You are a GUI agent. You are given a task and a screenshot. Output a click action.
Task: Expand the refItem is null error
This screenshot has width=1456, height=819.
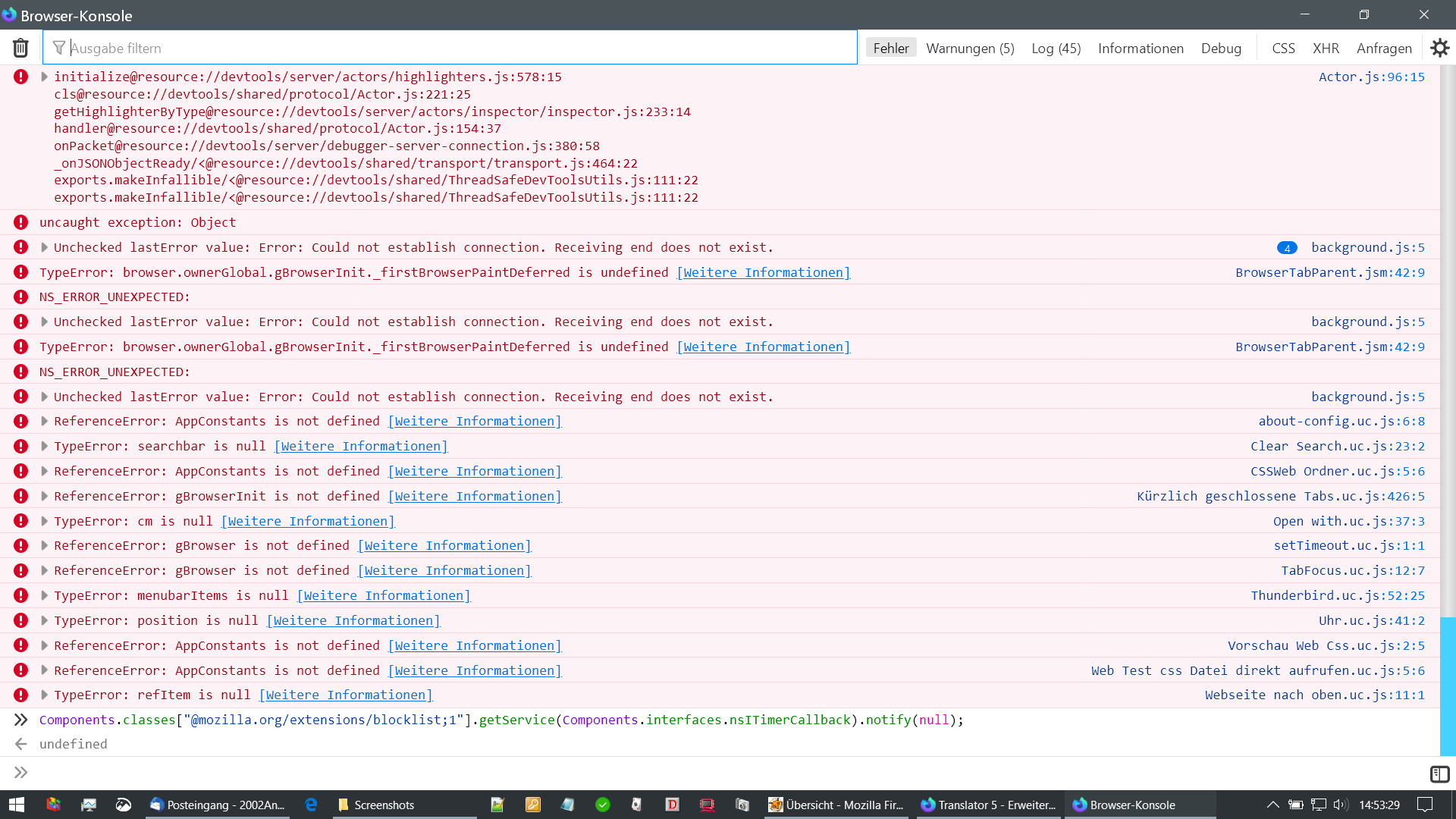[44, 695]
